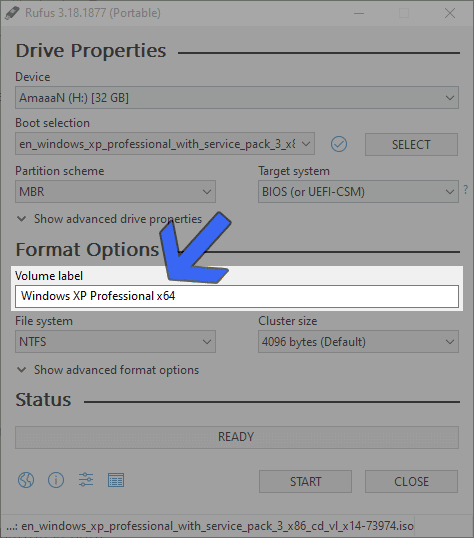Open the About info icon

[56, 480]
